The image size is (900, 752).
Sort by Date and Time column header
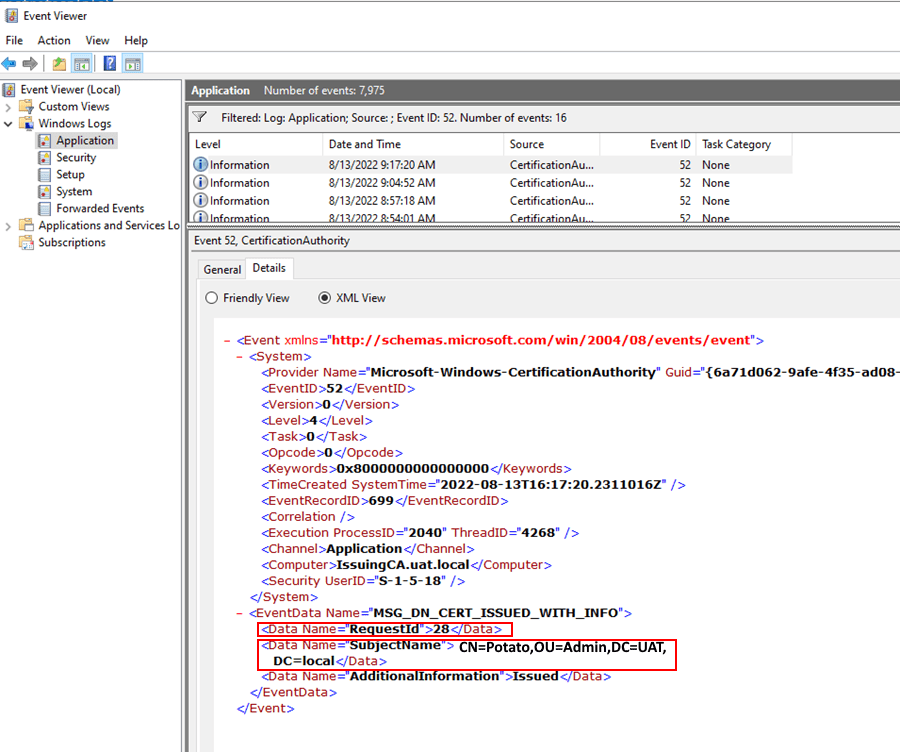[x=413, y=144]
